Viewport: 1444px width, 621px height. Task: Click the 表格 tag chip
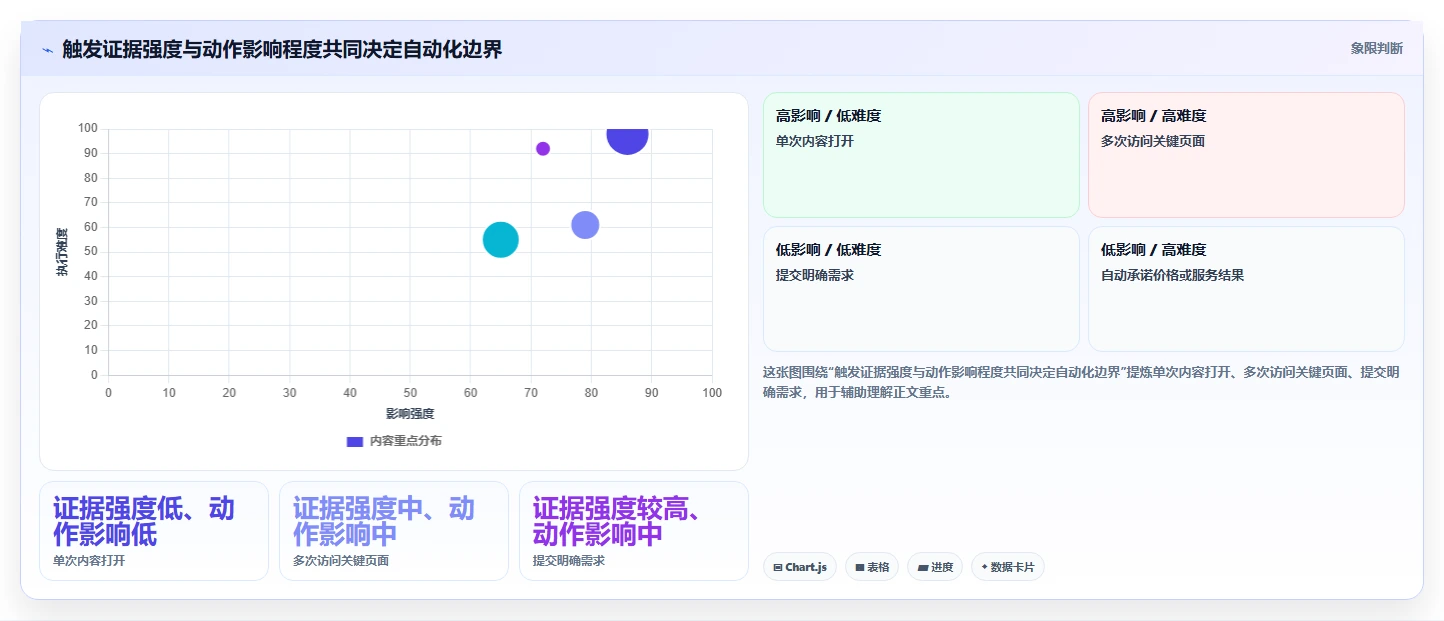[872, 567]
